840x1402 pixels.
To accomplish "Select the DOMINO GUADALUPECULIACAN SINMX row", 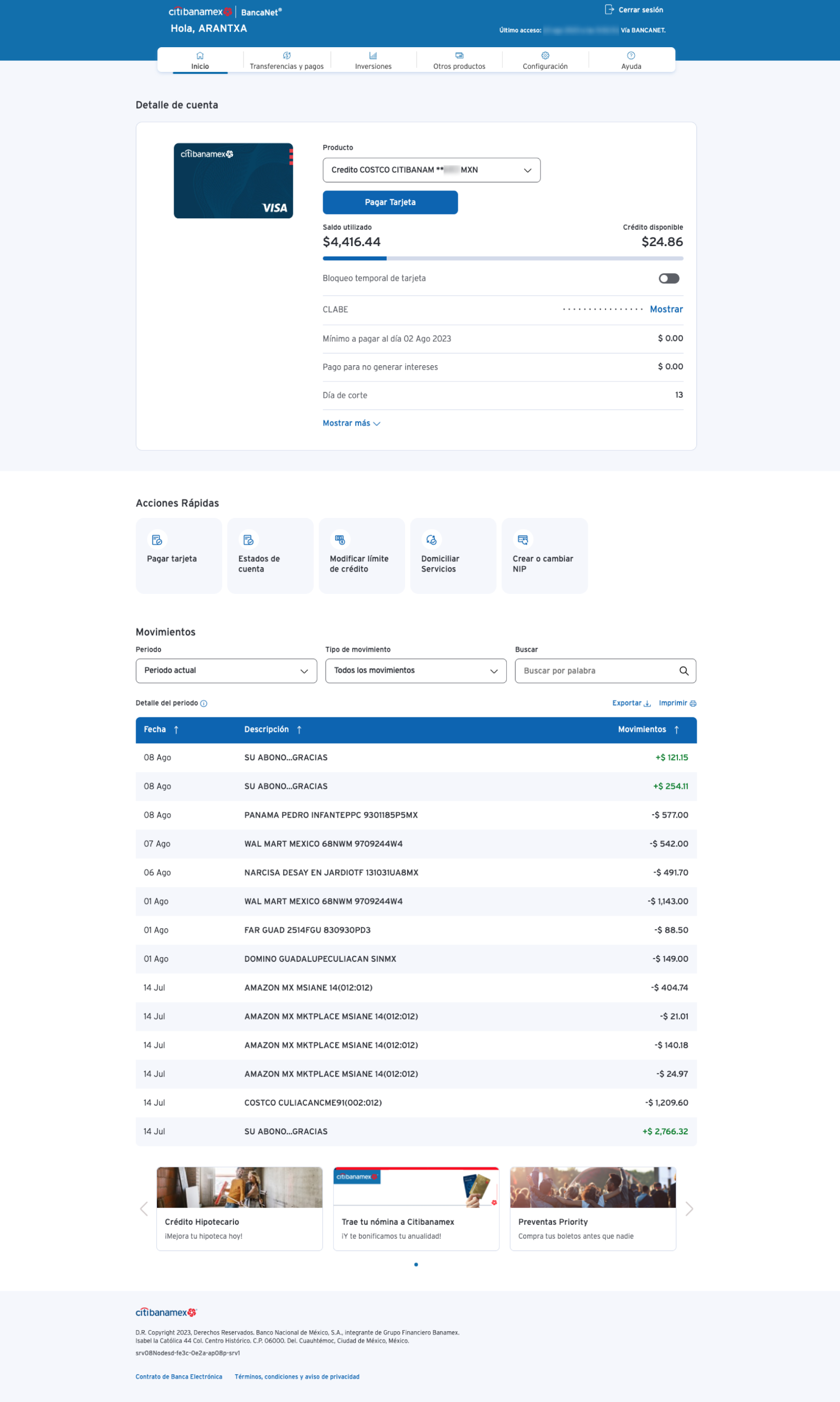I will [416, 959].
